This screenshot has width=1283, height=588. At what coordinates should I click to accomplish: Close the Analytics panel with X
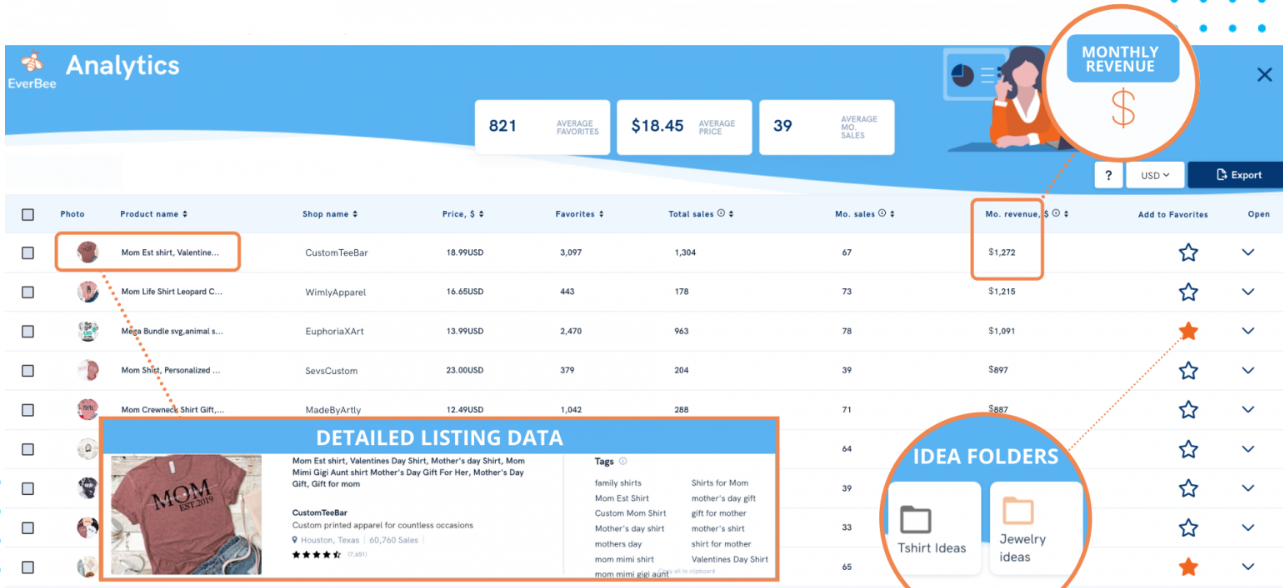pos(1264,74)
